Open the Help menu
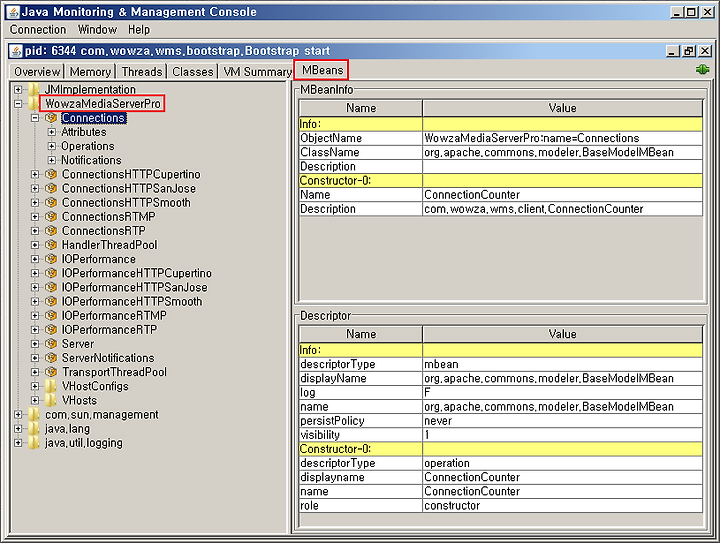The image size is (720, 543). click(x=139, y=30)
